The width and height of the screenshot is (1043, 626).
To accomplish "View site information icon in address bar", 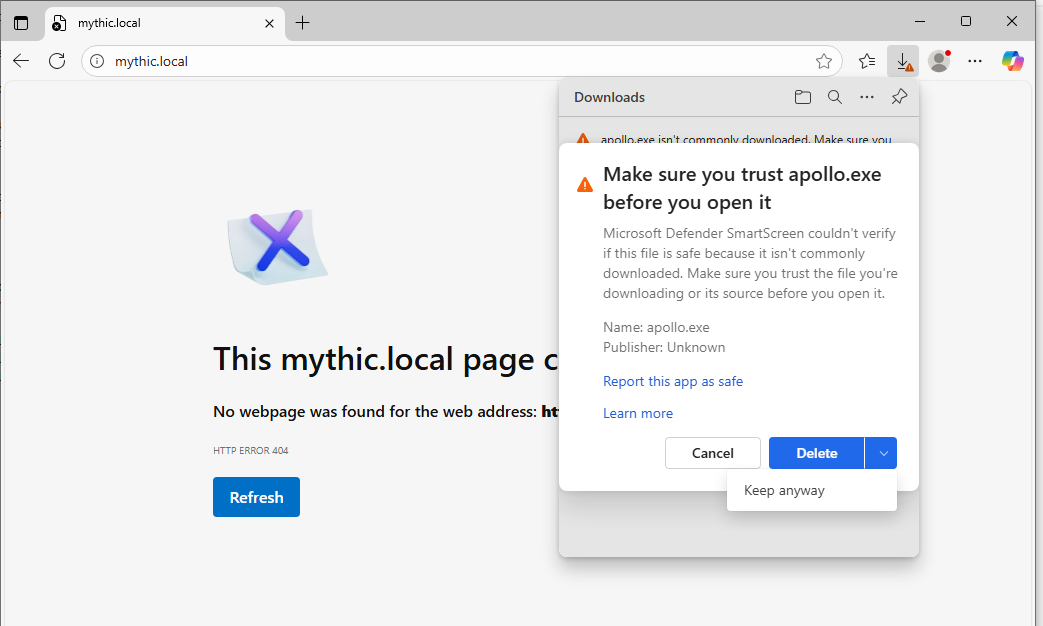I will pos(97,61).
